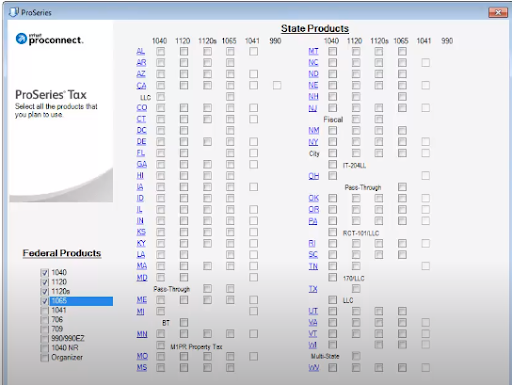The height and width of the screenshot is (385, 512).
Task: Open the TX state link
Action: (x=313, y=289)
